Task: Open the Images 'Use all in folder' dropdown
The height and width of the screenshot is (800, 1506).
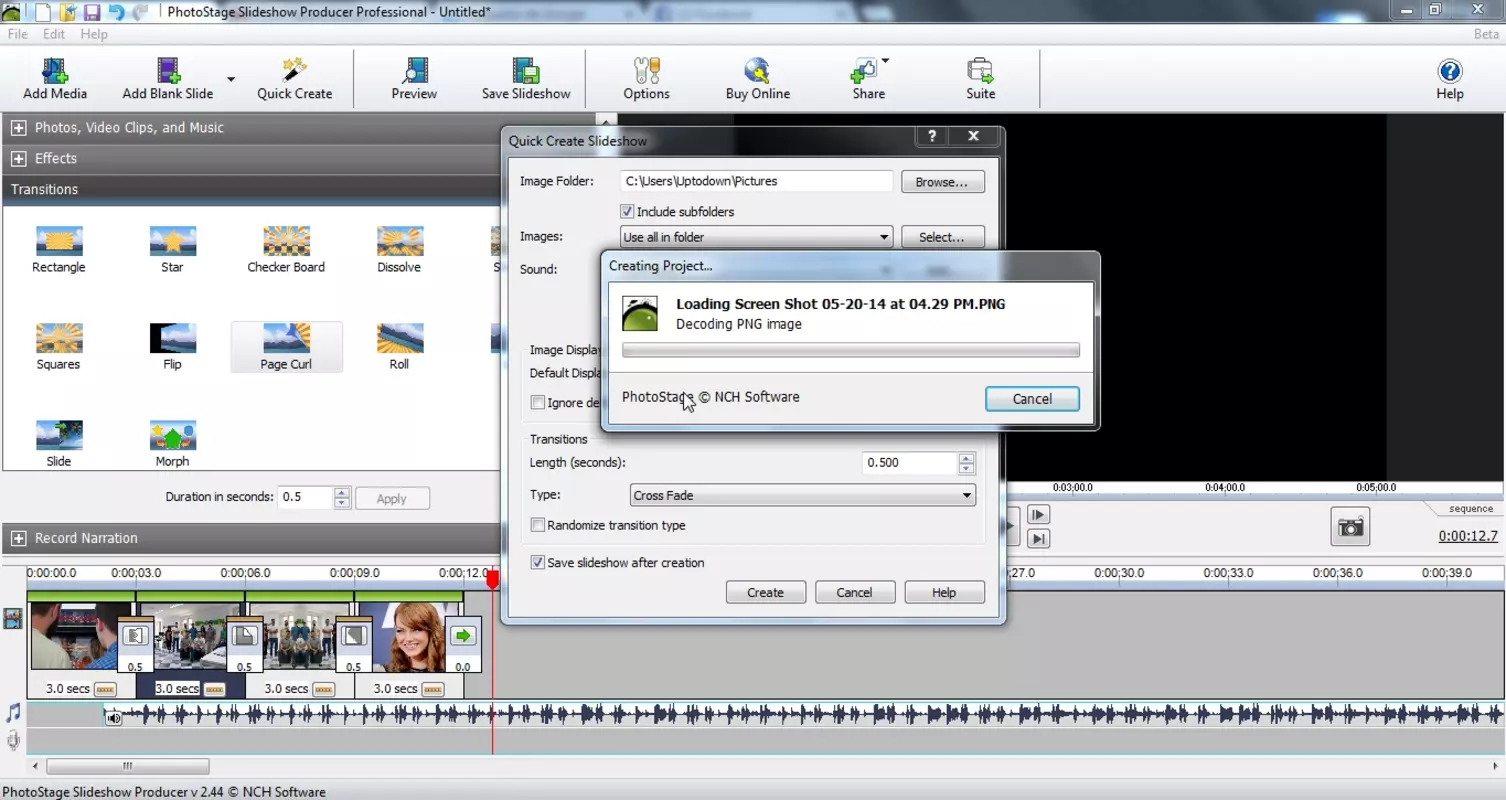Action: pos(756,237)
